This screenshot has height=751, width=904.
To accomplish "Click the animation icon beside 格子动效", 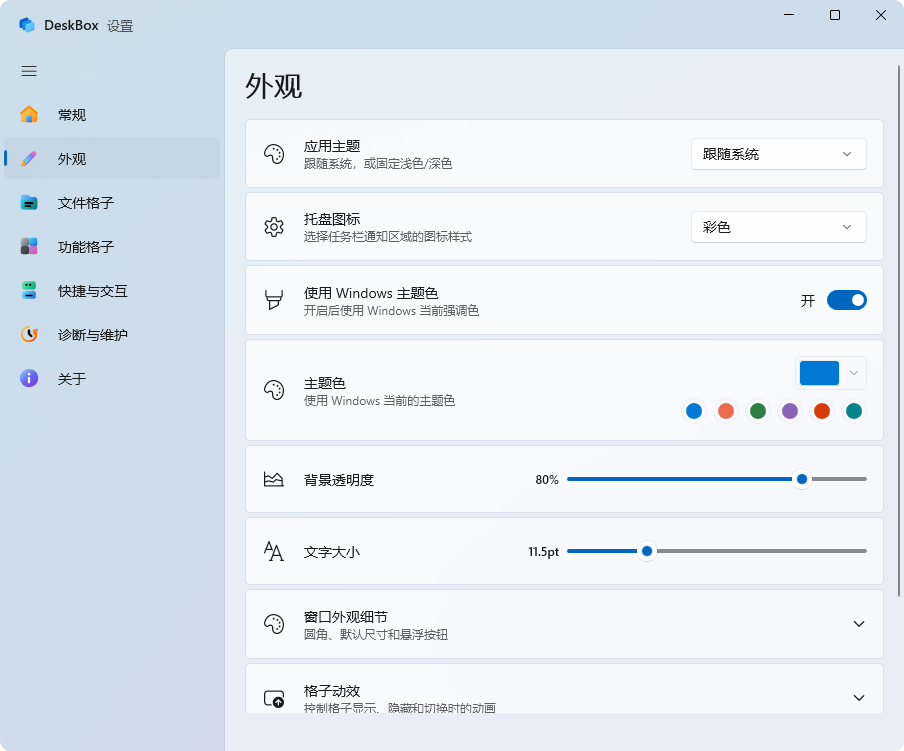I will click(274, 698).
